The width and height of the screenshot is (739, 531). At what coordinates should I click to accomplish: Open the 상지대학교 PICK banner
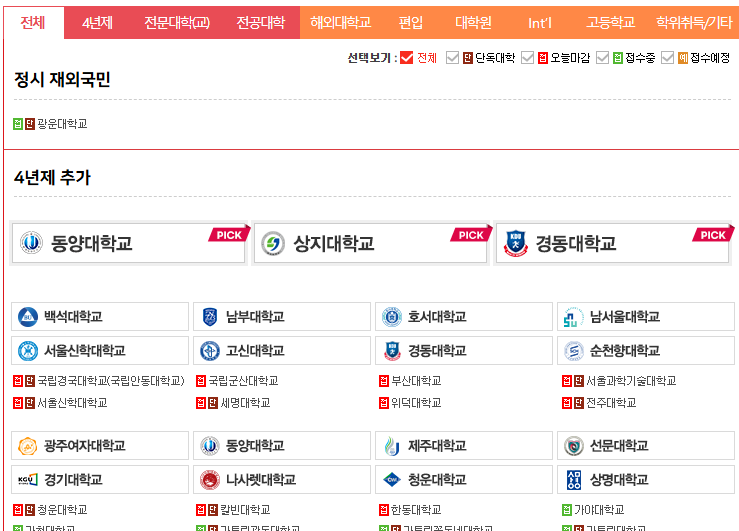pyautogui.click(x=370, y=243)
